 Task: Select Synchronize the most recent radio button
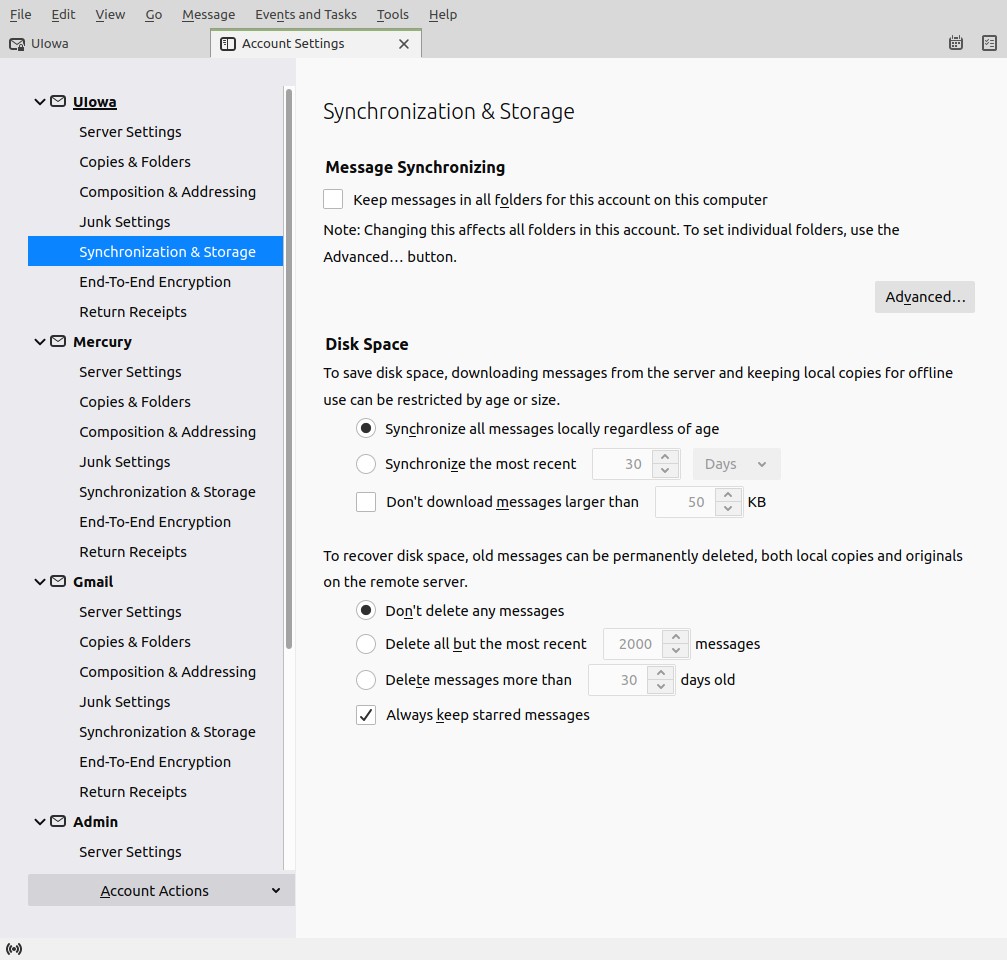(x=366, y=464)
